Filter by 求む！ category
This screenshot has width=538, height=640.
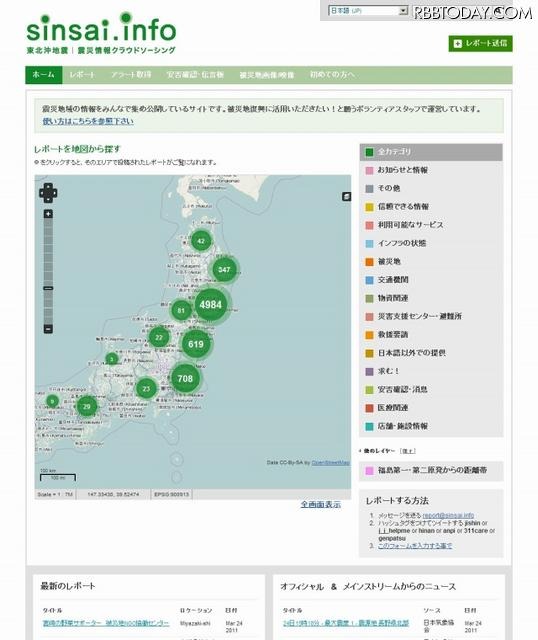point(431,371)
